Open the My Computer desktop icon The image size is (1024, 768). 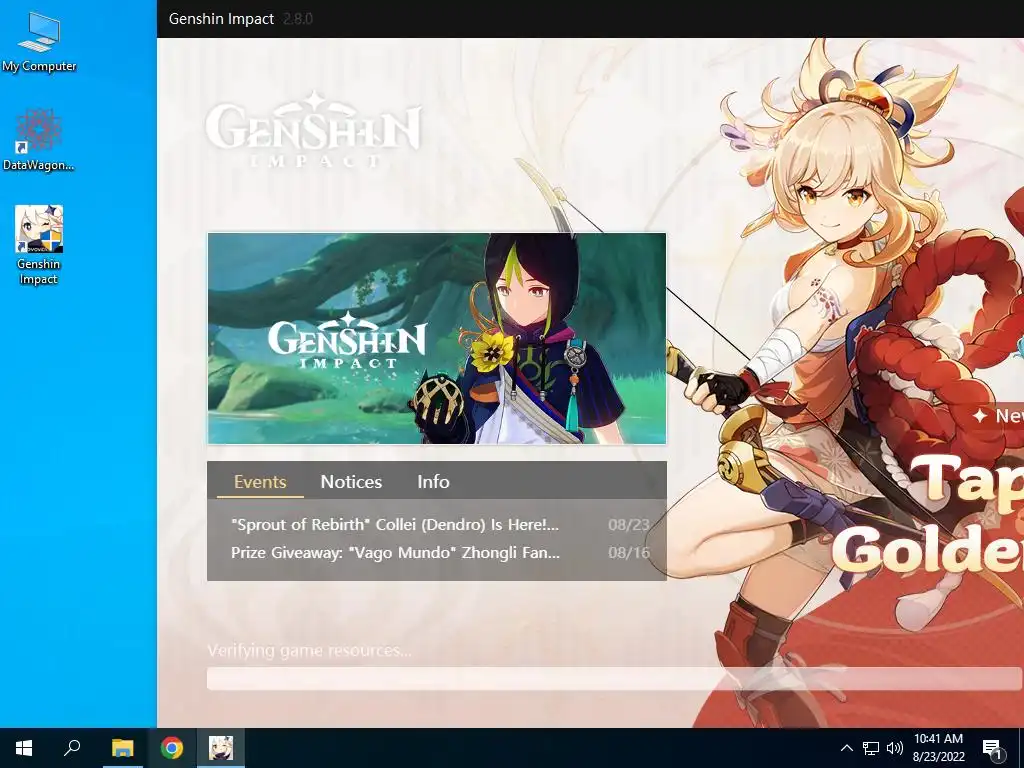[39, 42]
